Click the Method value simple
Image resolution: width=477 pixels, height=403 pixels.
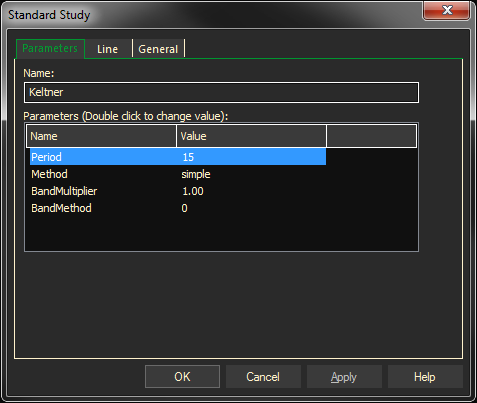pyautogui.click(x=196, y=174)
